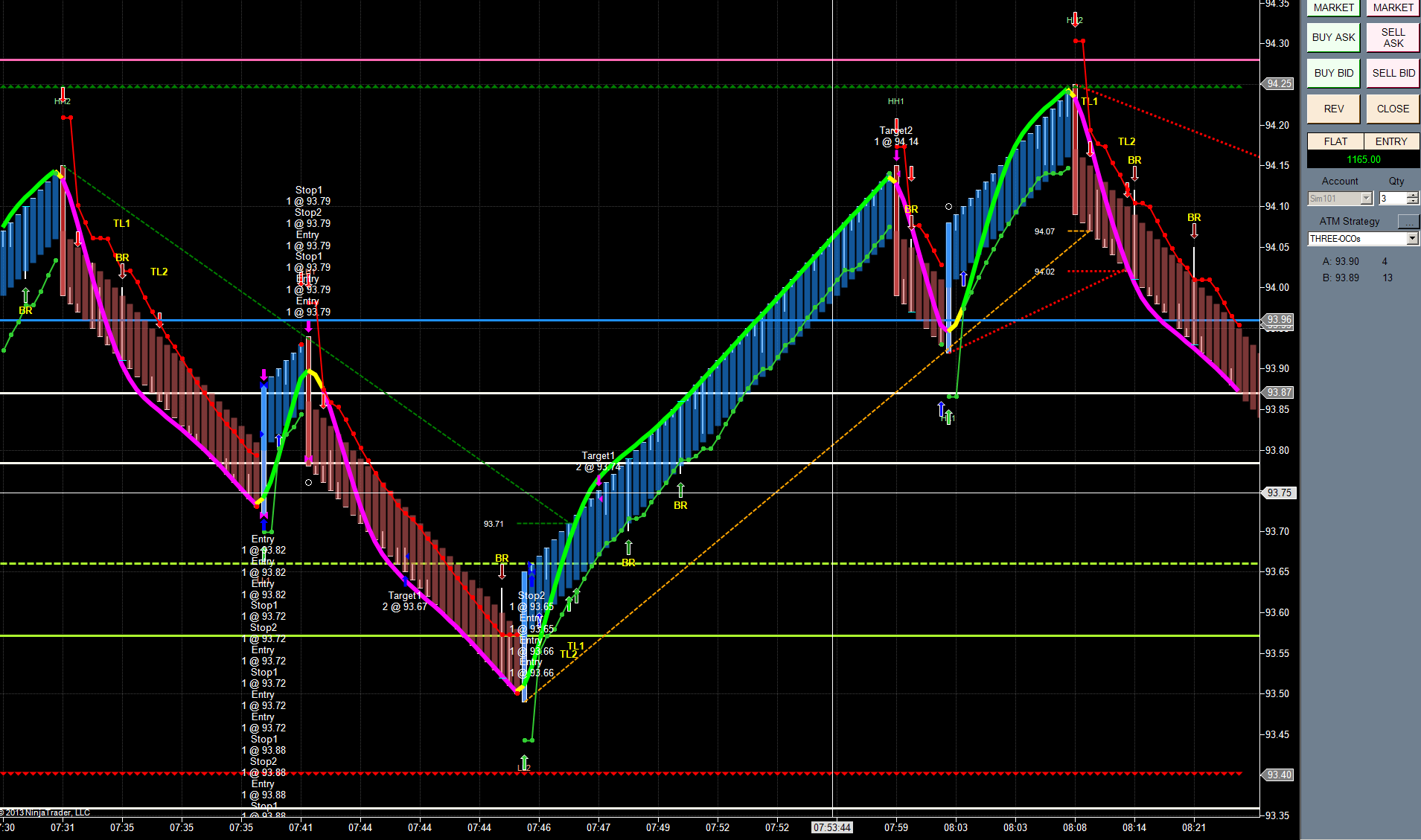Click the 93.87 price marker on axis
1421x840 pixels.
pos(1279,392)
